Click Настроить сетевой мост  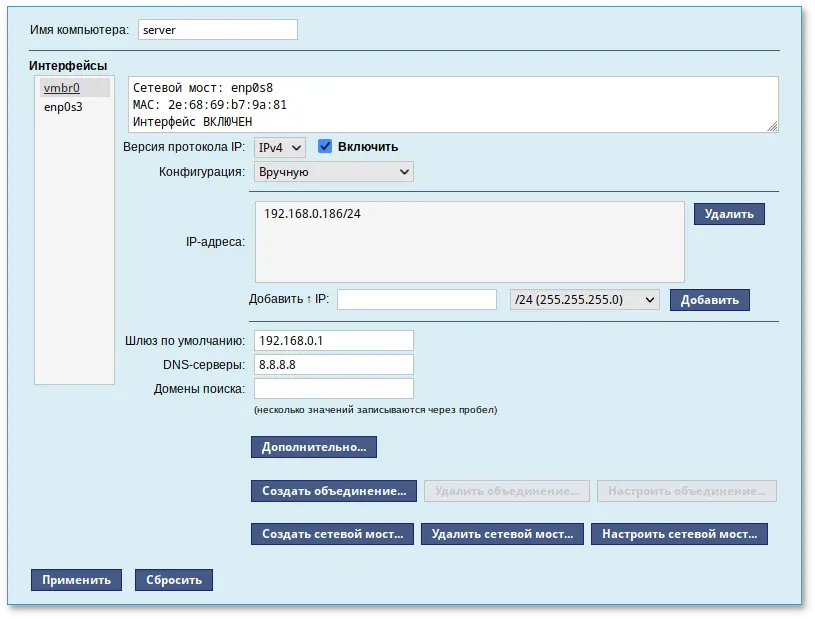tap(681, 534)
